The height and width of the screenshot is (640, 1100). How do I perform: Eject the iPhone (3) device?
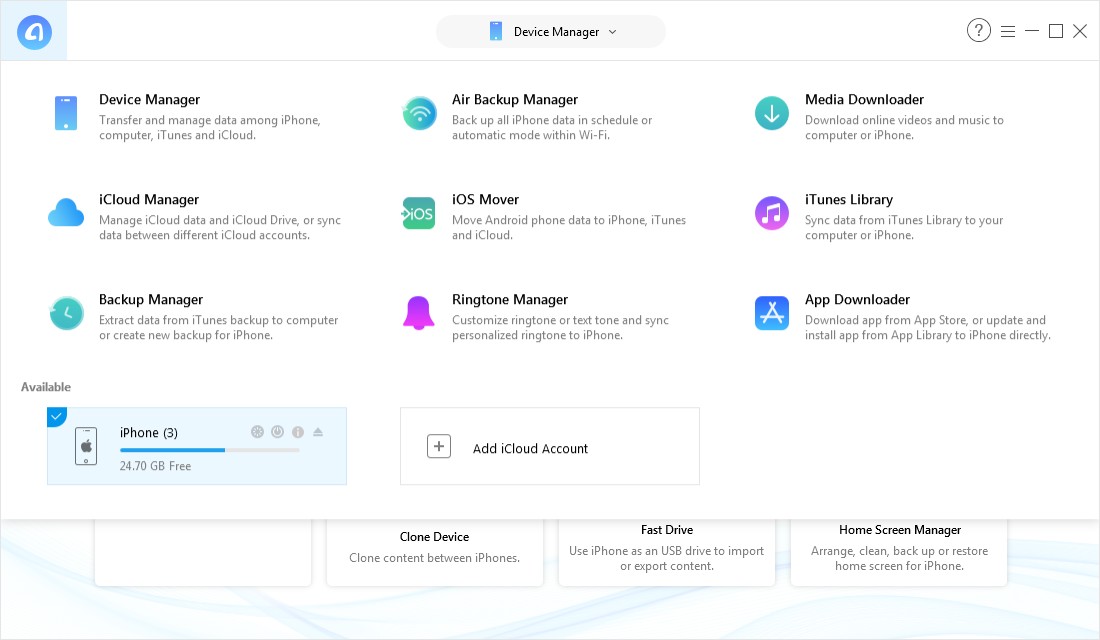point(318,432)
